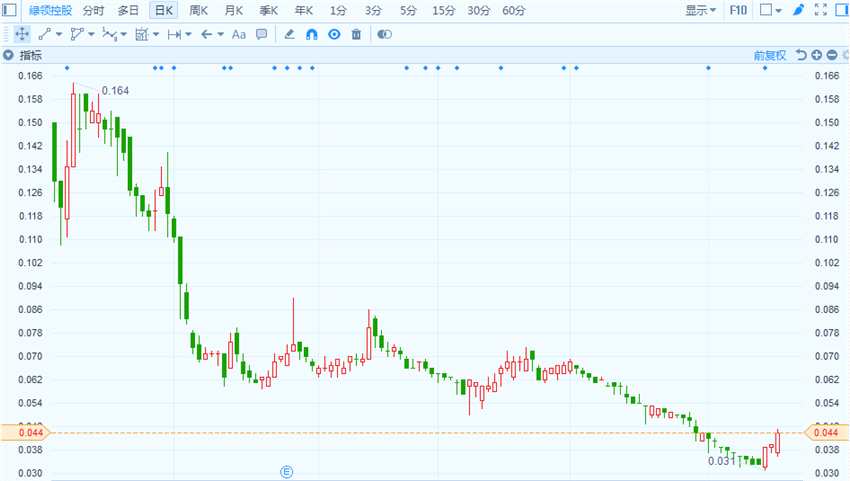This screenshot has height=481, width=850.
Task: Select the Aa text annotation tool
Action: point(239,34)
